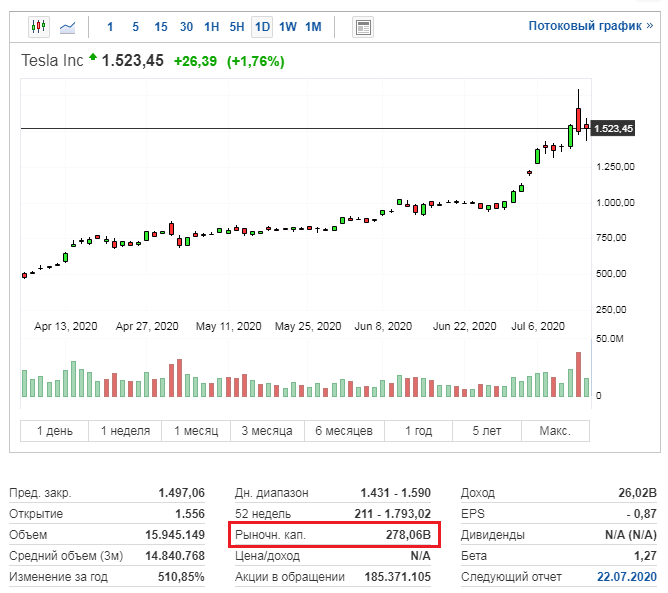The height and width of the screenshot is (593, 668).
Task: Select the 30 minute interval
Action: click(x=186, y=27)
